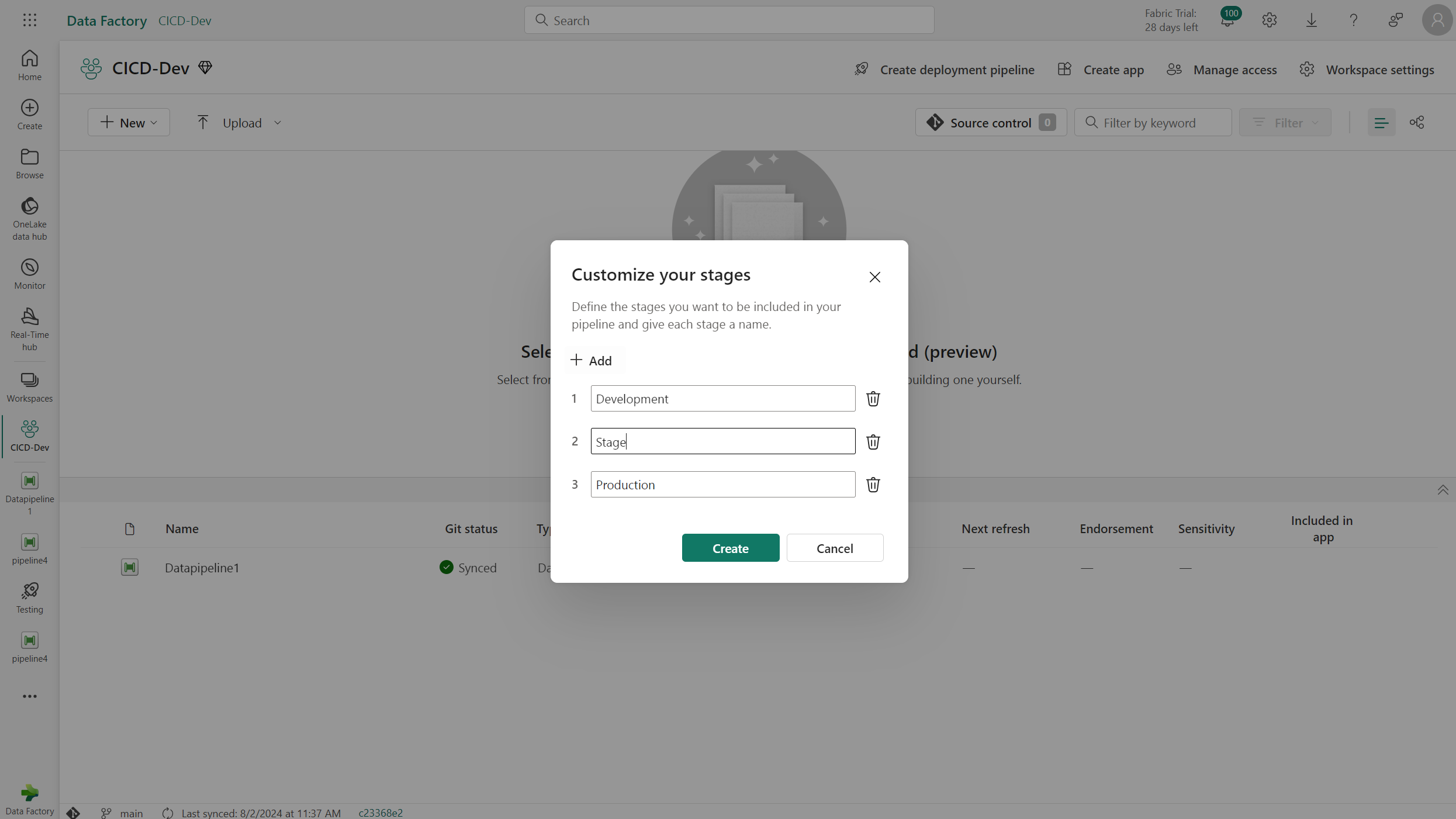Click the Cancel button in dialog

click(x=834, y=548)
